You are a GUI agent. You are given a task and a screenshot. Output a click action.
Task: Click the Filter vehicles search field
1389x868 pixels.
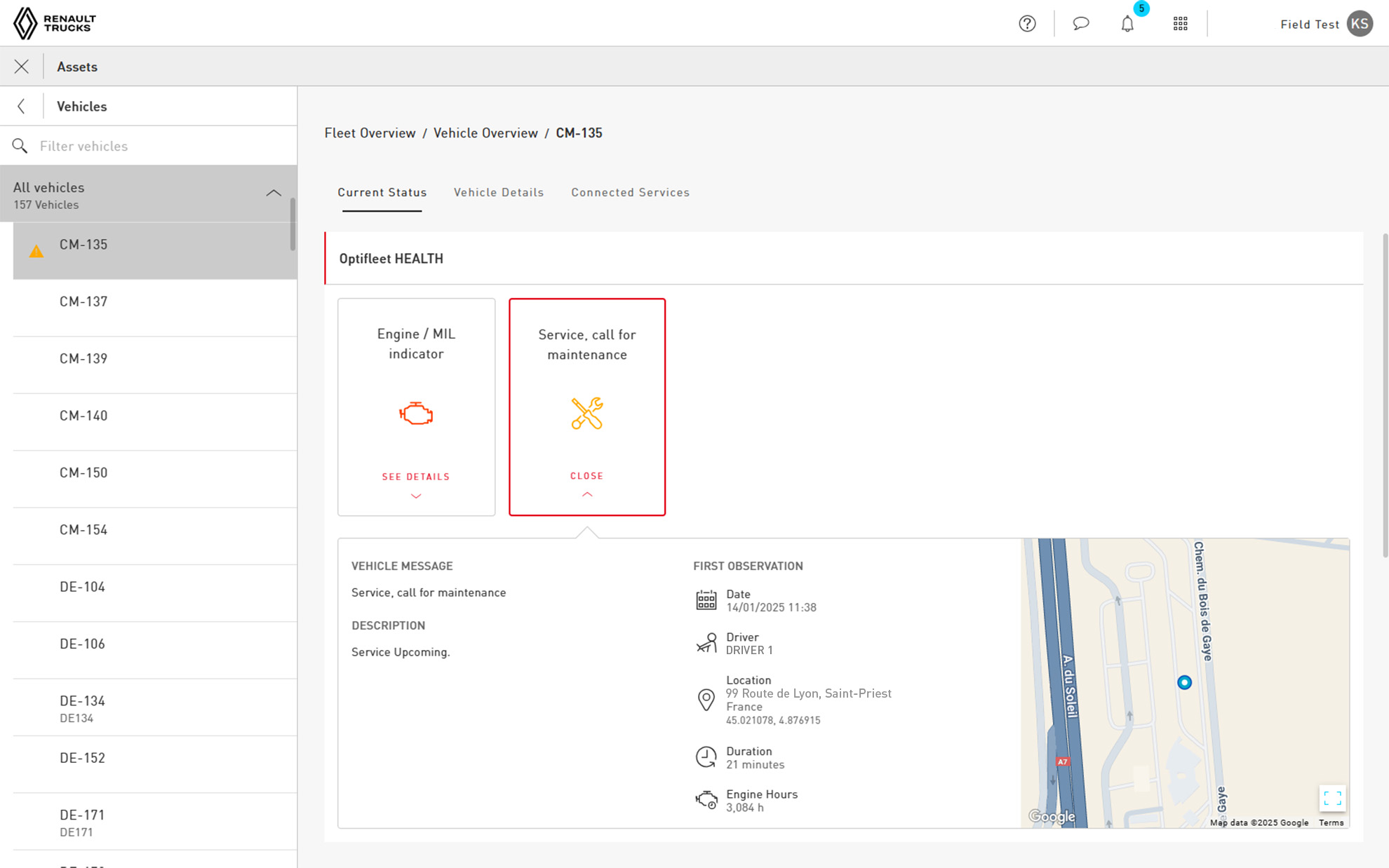tap(149, 146)
